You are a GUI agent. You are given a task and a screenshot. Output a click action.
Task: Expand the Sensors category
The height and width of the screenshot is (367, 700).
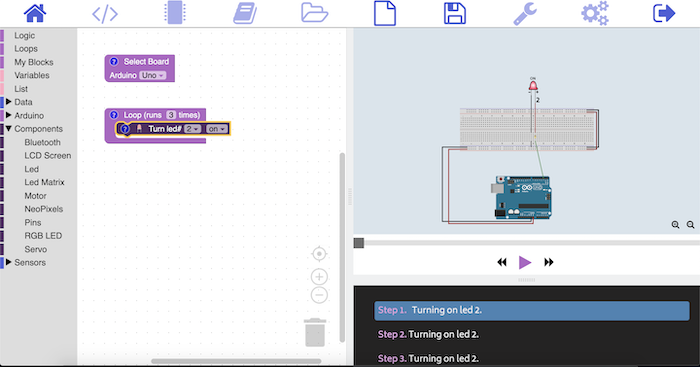(x=30, y=263)
